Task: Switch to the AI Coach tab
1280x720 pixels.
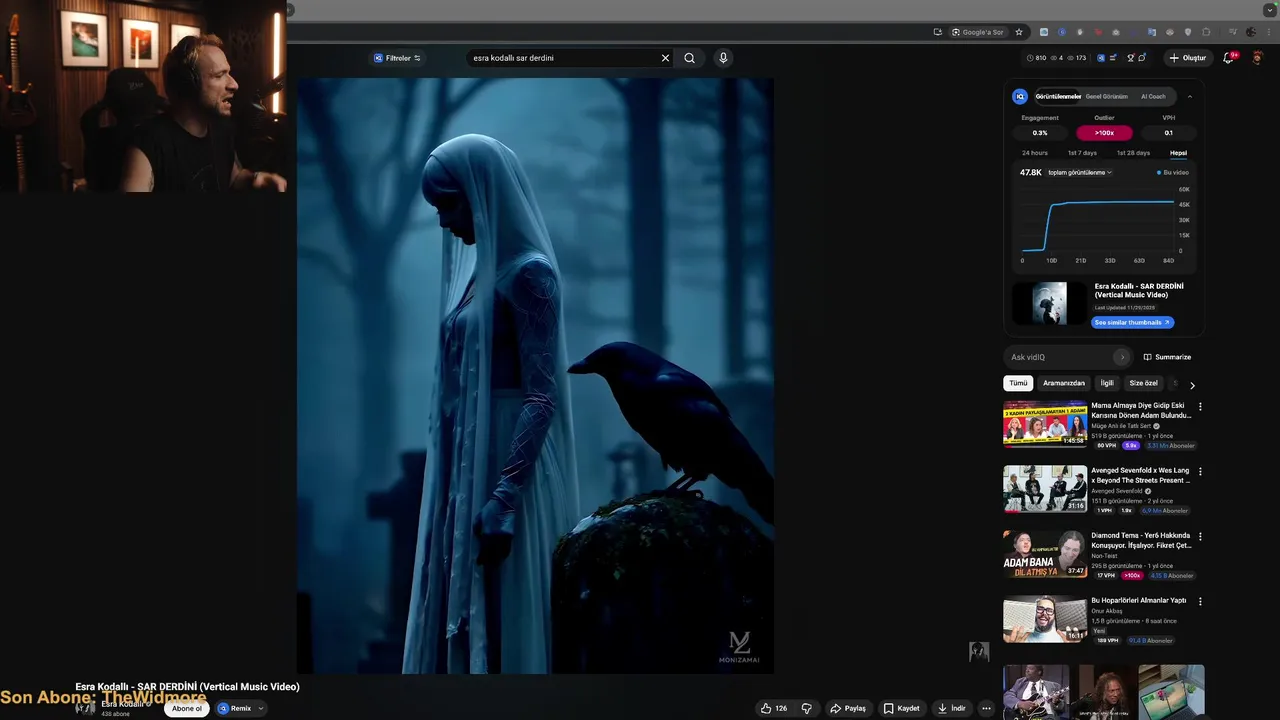Action: click(x=1153, y=97)
